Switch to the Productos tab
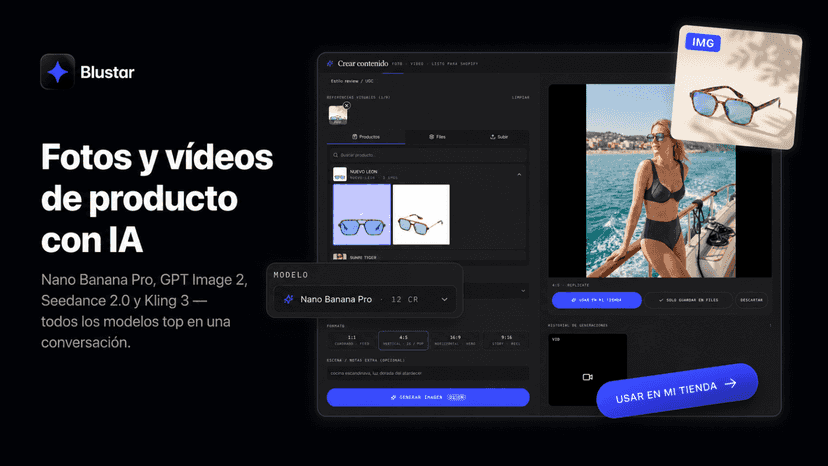This screenshot has width=828, height=466. (366, 137)
